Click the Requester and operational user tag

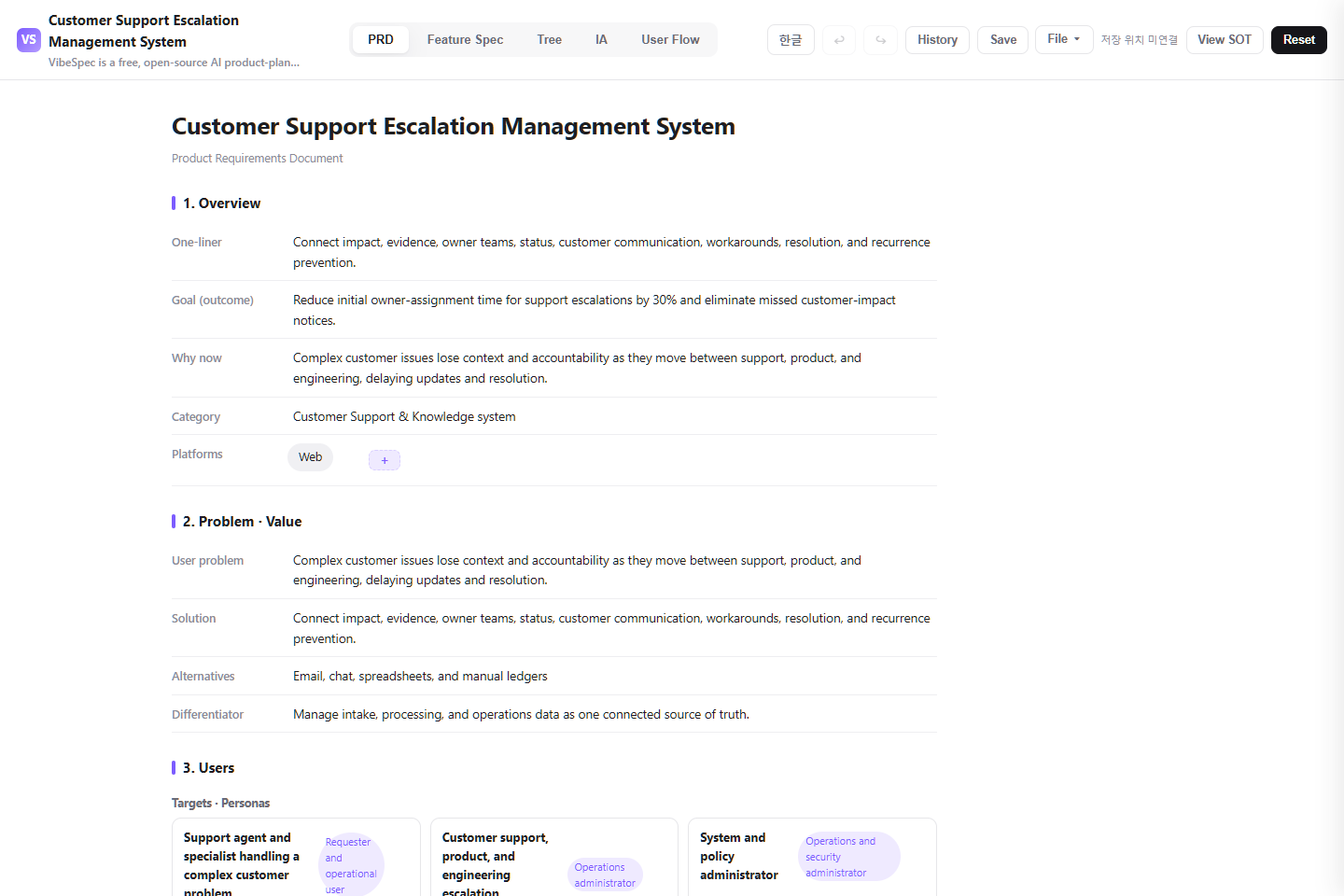point(351,865)
